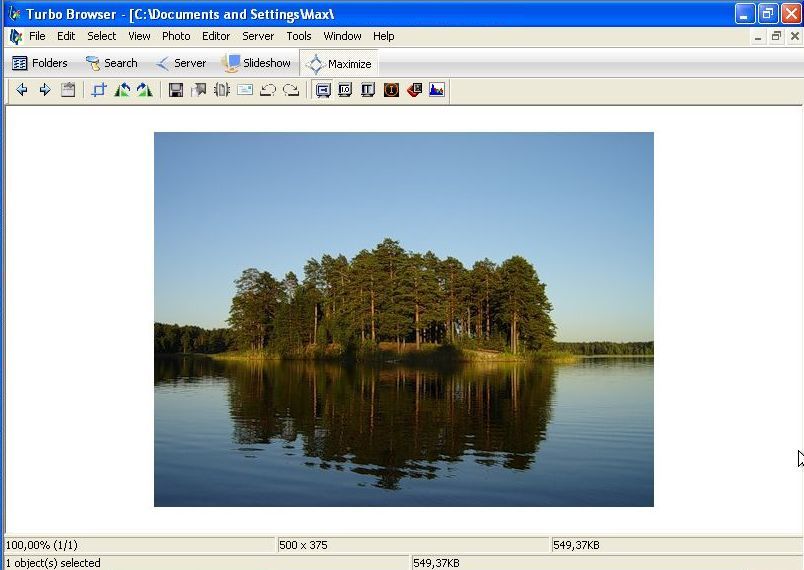Viewport: 804px width, 570px height.
Task: Toggle fit-to-screen monitor icon
Action: [323, 90]
